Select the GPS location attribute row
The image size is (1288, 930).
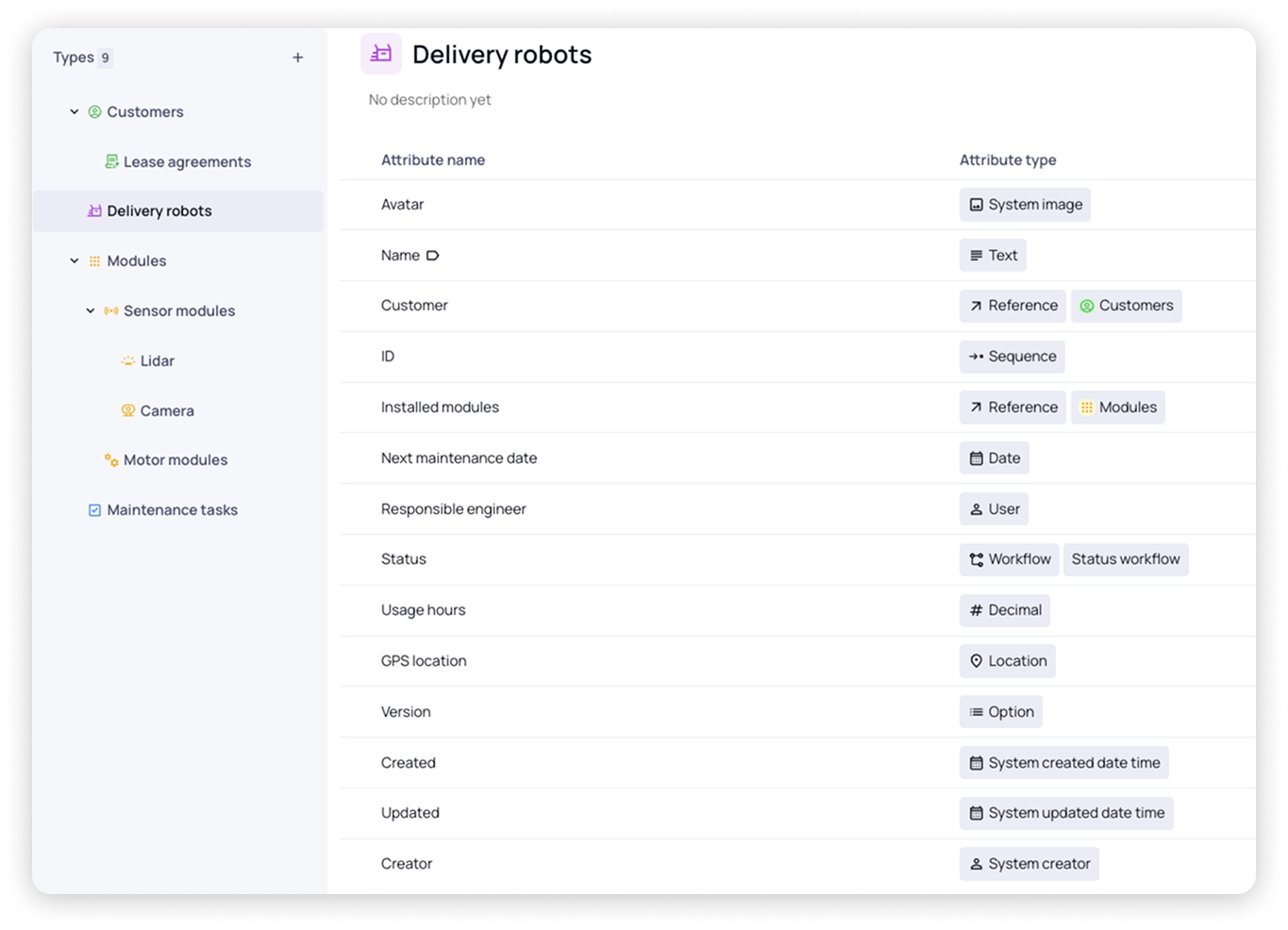pyautogui.click(x=424, y=661)
